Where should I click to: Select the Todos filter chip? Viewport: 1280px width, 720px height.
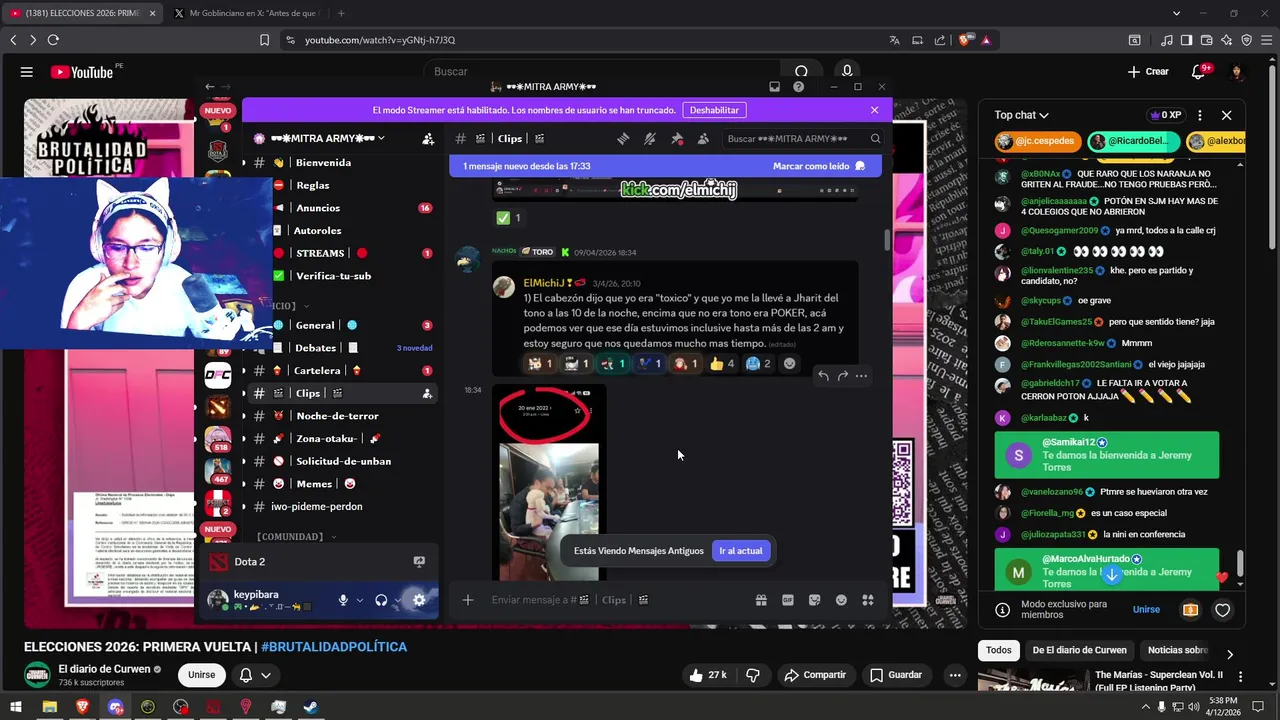coord(999,650)
